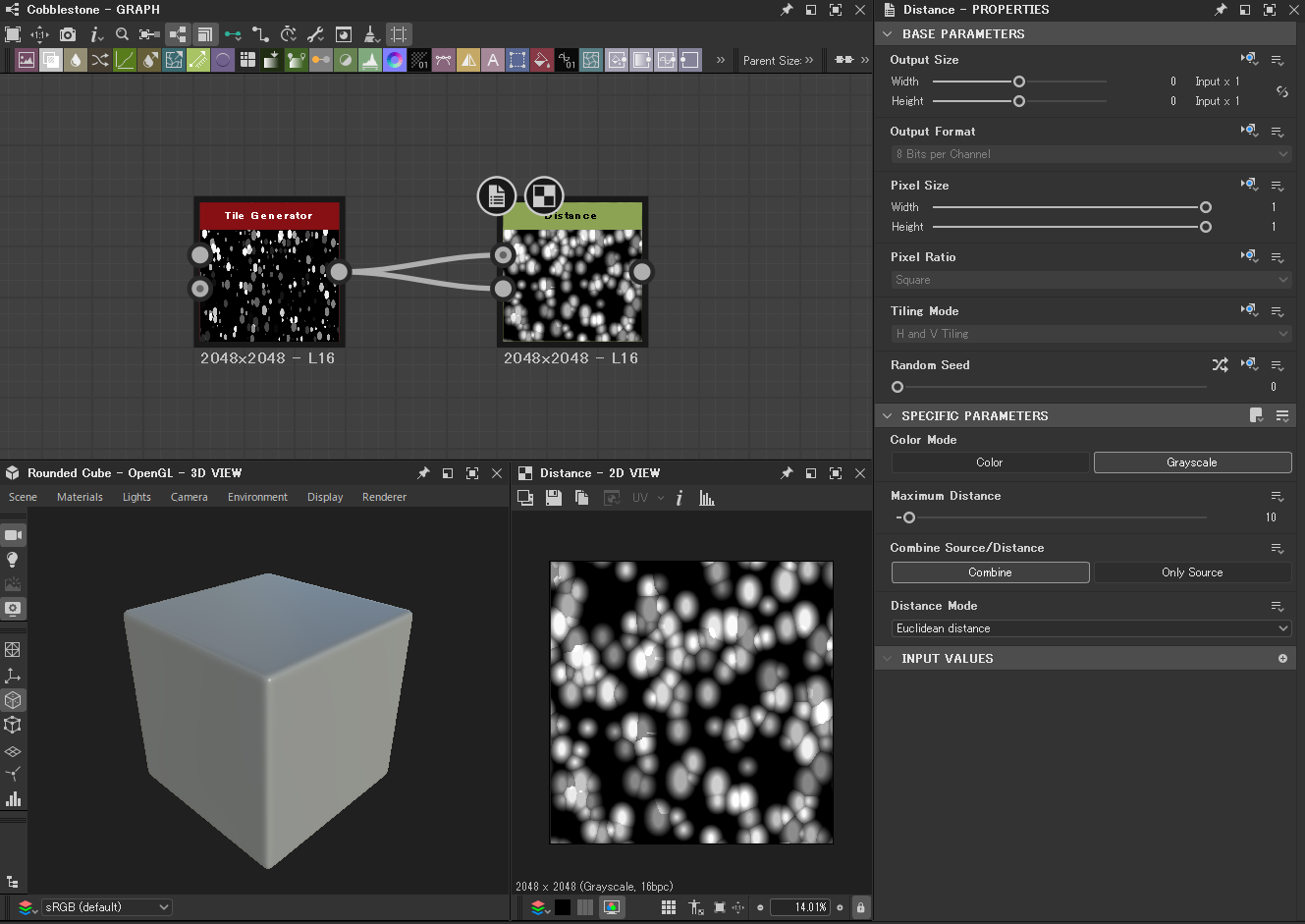Image resolution: width=1305 pixels, height=924 pixels.
Task: Randomize the seed with the shuffle icon
Action: [x=1220, y=364]
